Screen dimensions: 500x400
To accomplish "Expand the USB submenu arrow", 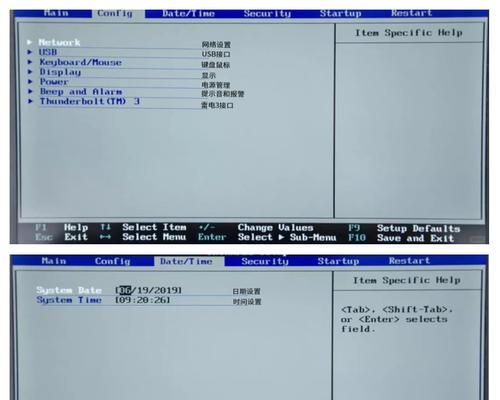I will point(30,52).
